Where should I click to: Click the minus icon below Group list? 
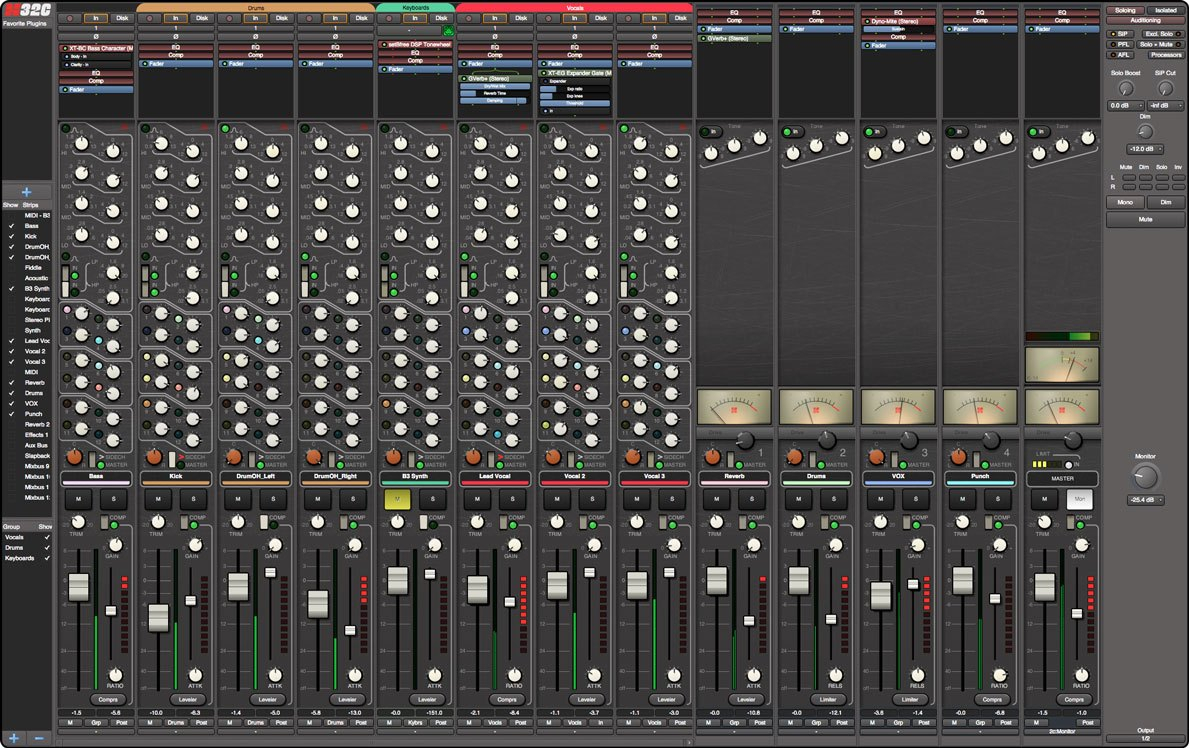39,737
